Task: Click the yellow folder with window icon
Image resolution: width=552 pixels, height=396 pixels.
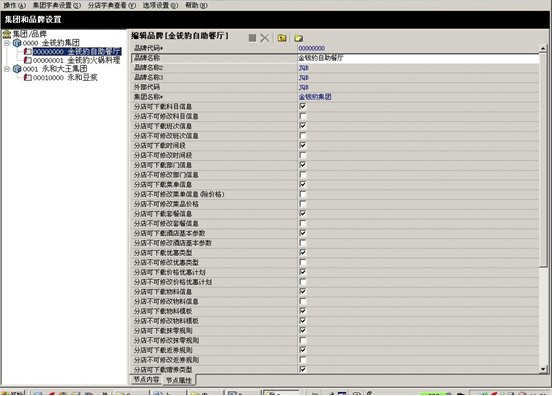Action: [282, 38]
